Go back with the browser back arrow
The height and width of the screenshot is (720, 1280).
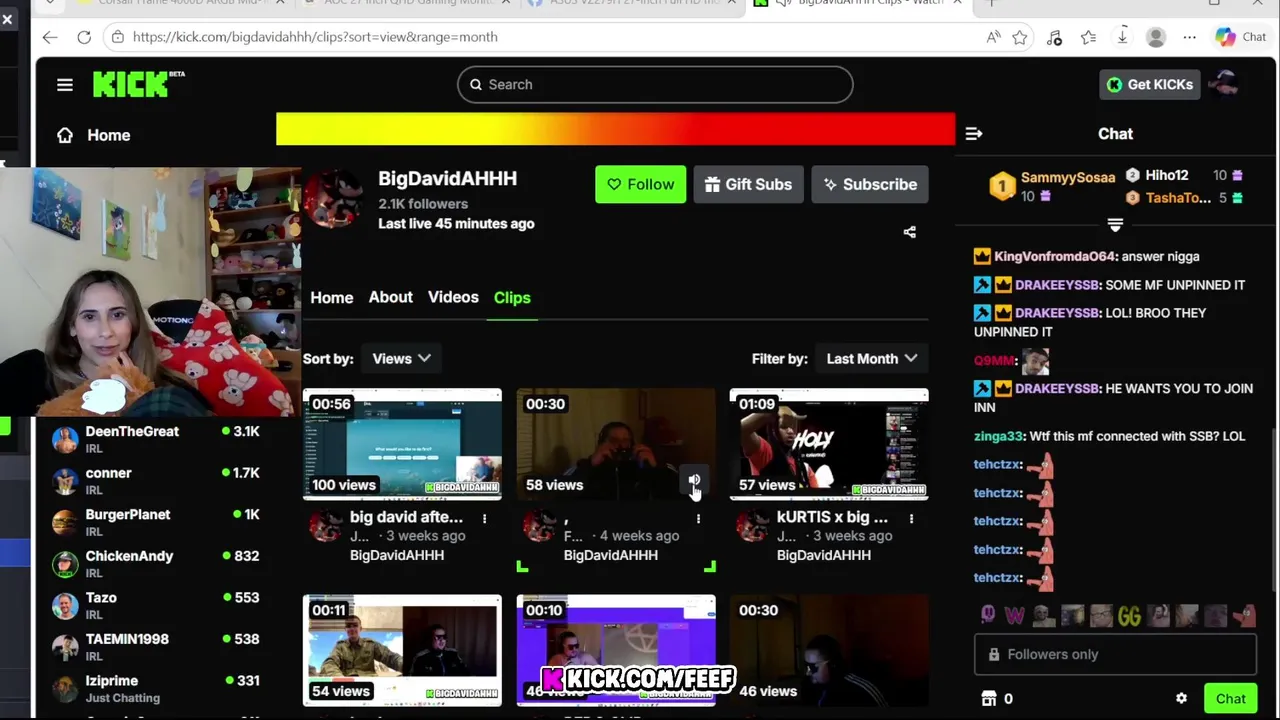(50, 37)
